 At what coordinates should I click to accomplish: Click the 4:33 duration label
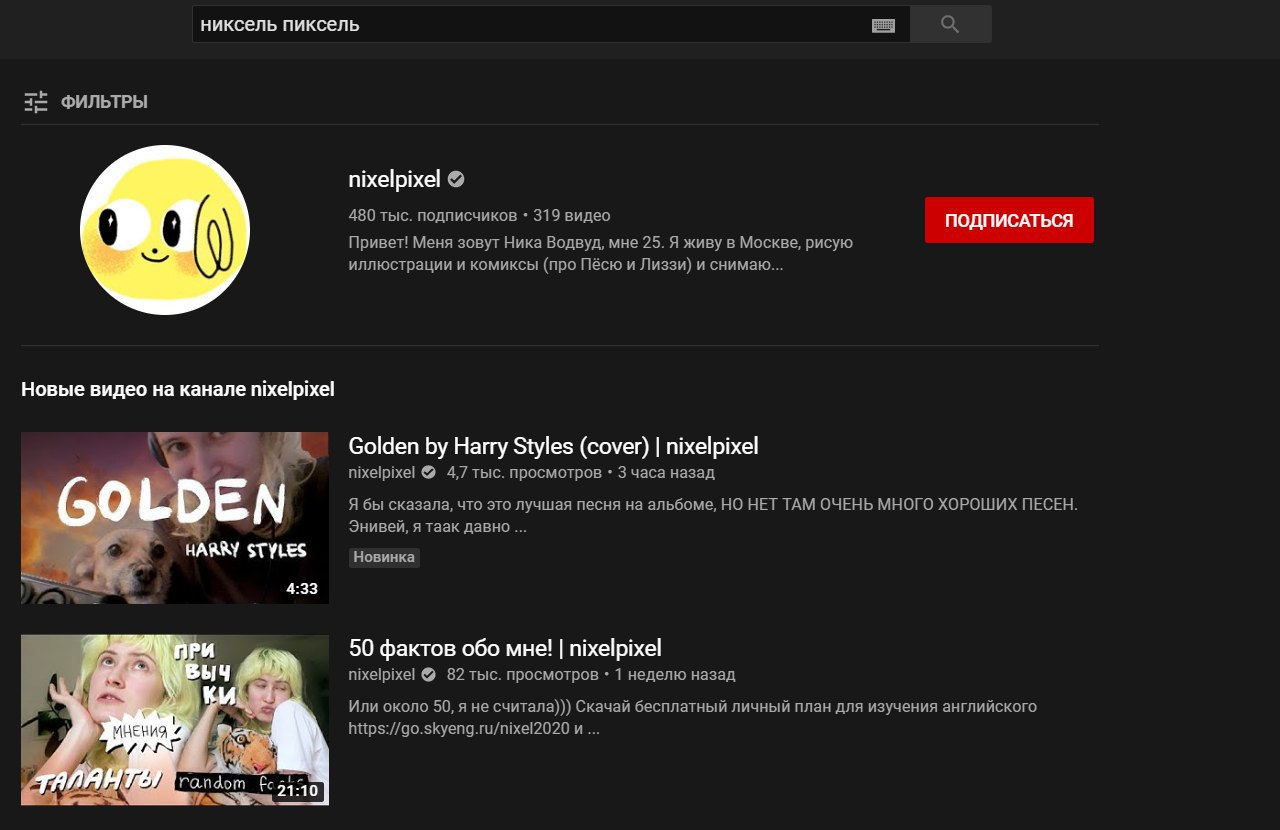302,589
